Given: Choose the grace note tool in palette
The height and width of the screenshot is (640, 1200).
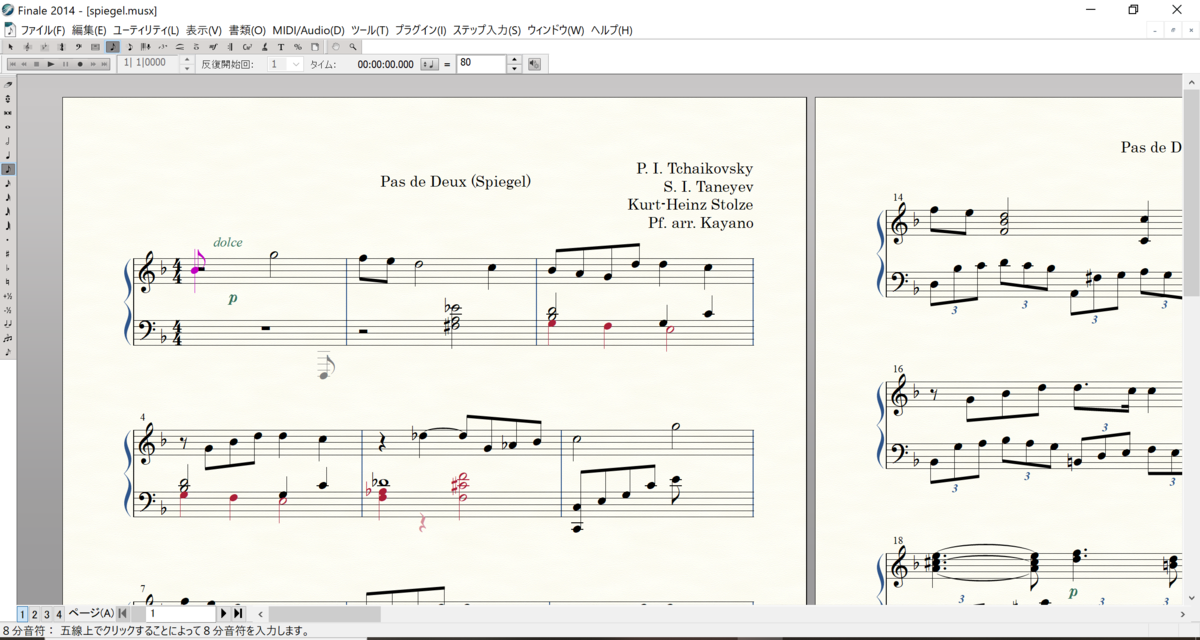Looking at the screenshot, I should [8, 352].
